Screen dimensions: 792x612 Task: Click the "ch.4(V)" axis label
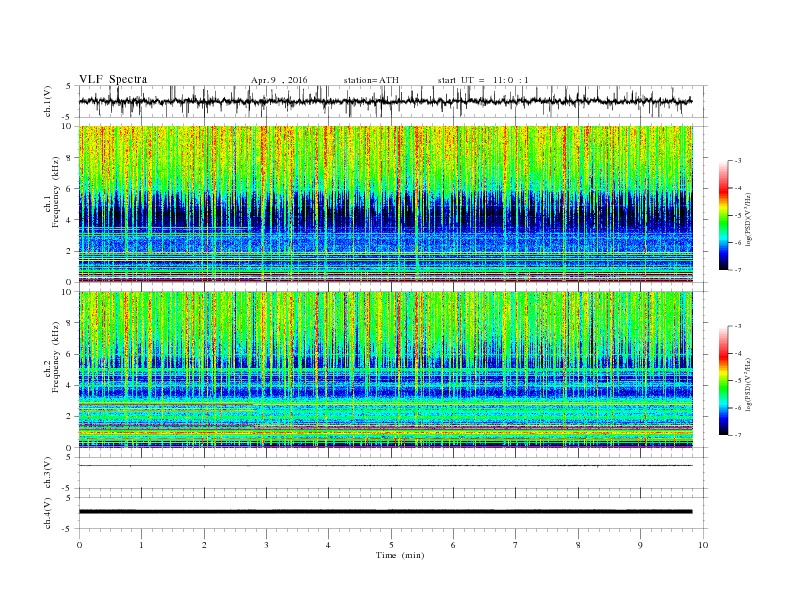click(48, 513)
